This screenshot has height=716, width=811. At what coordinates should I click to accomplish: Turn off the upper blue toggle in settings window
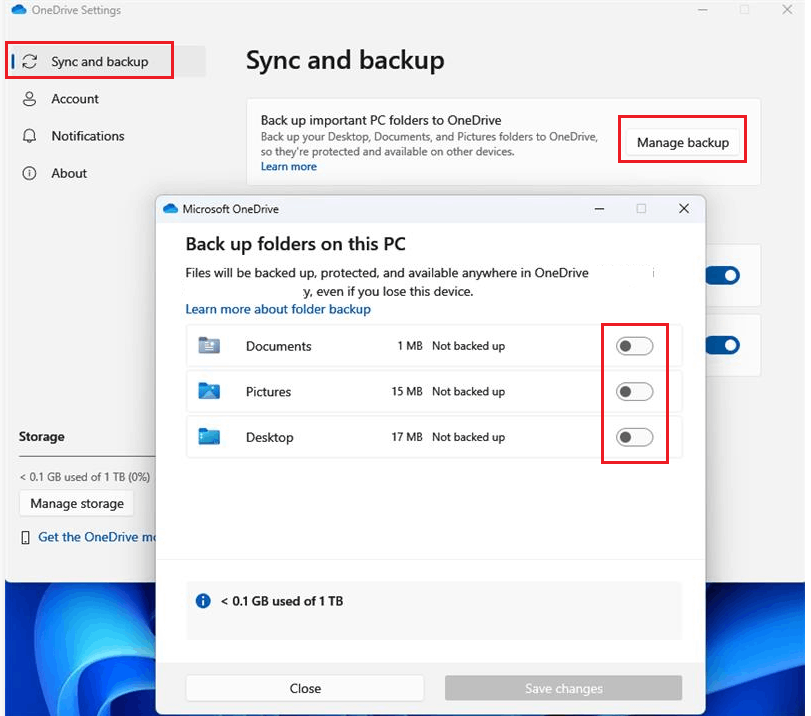coord(723,275)
